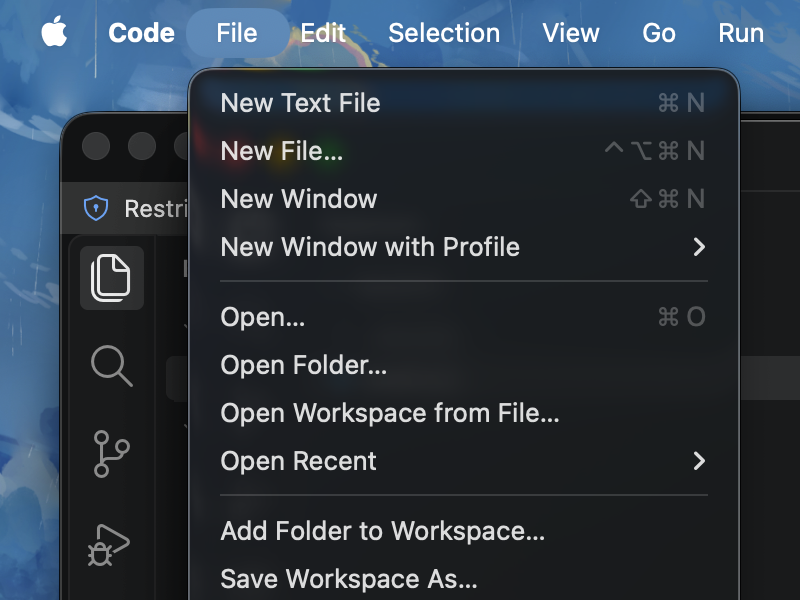Expand New Window with Profile submenu
Image resolution: width=800 pixels, height=600 pixels.
pyautogui.click(x=464, y=247)
